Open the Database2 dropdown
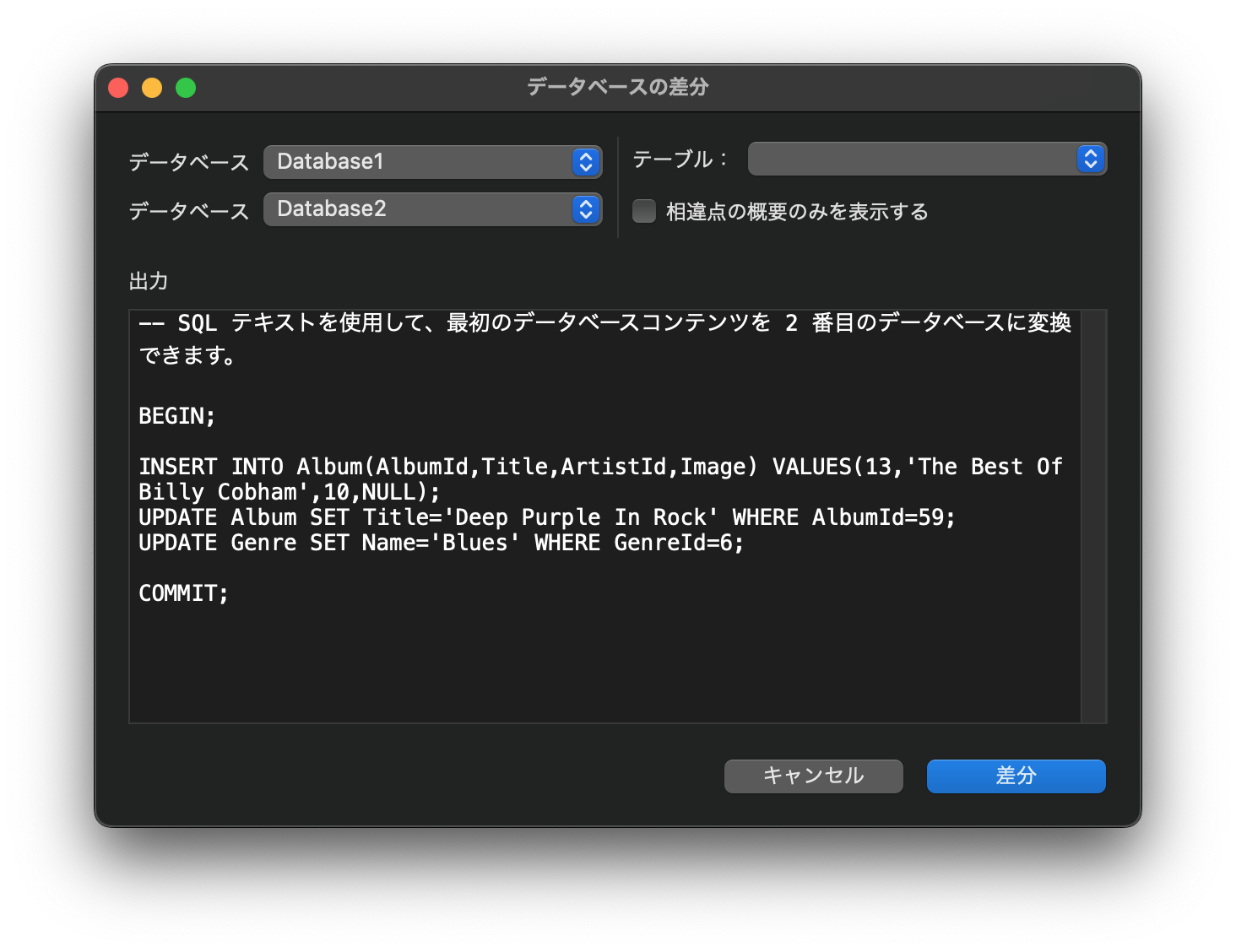The height and width of the screenshot is (952, 1236). coord(432,208)
